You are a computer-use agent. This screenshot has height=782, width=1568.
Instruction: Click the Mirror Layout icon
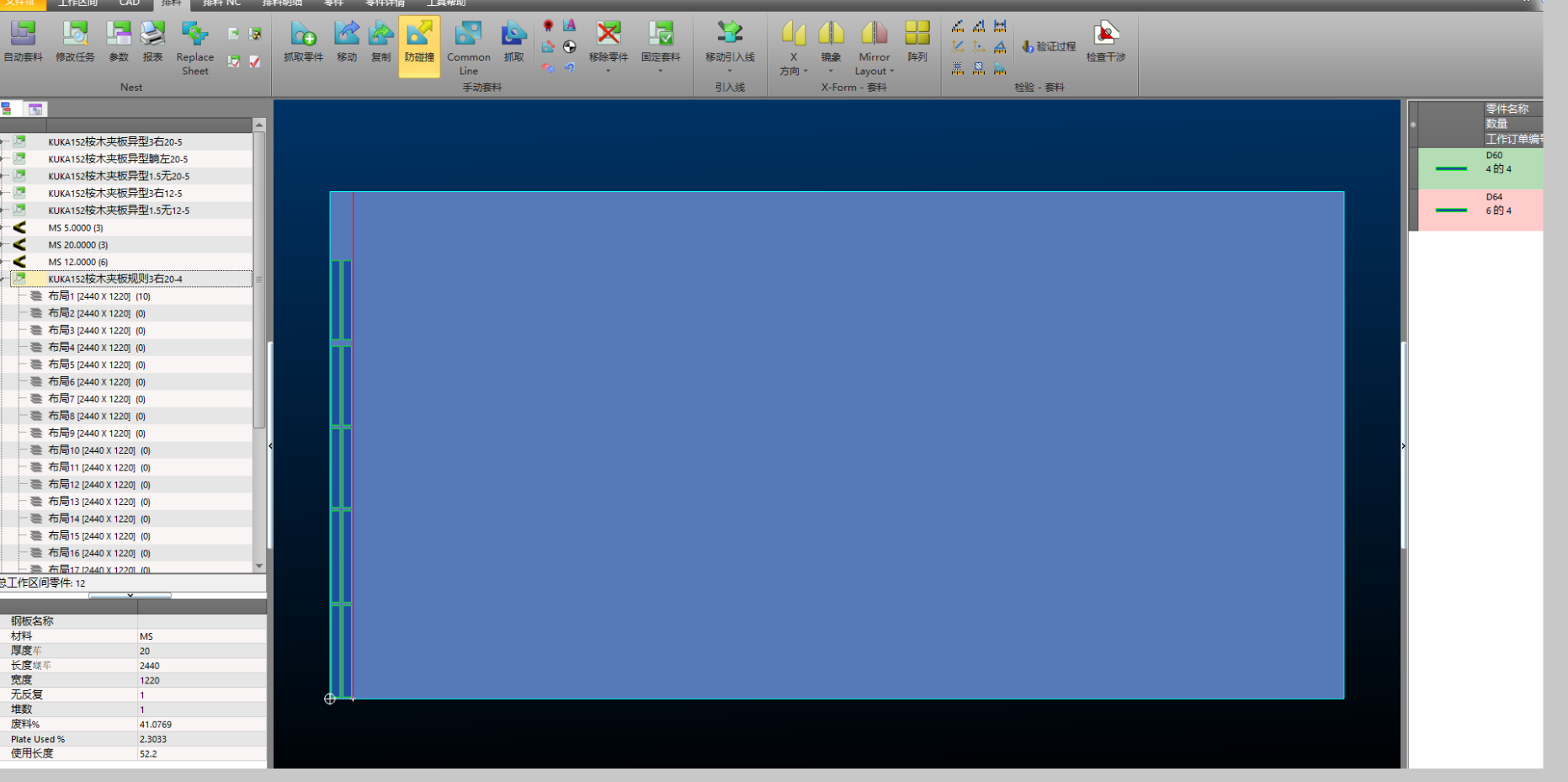tap(874, 34)
